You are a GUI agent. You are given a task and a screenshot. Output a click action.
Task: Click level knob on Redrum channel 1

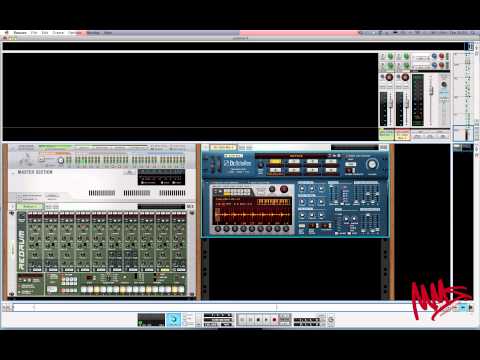(32, 239)
